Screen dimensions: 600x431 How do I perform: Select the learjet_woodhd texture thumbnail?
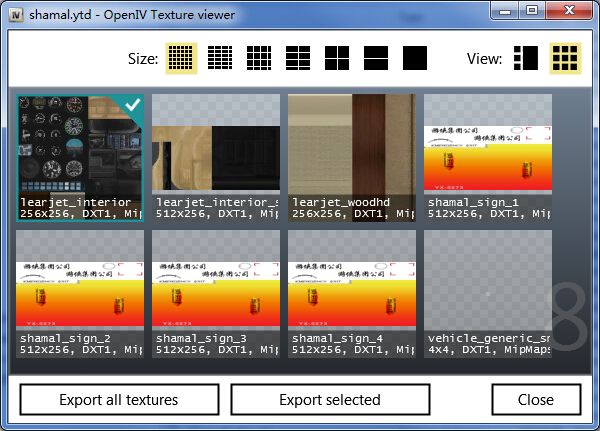(x=352, y=157)
